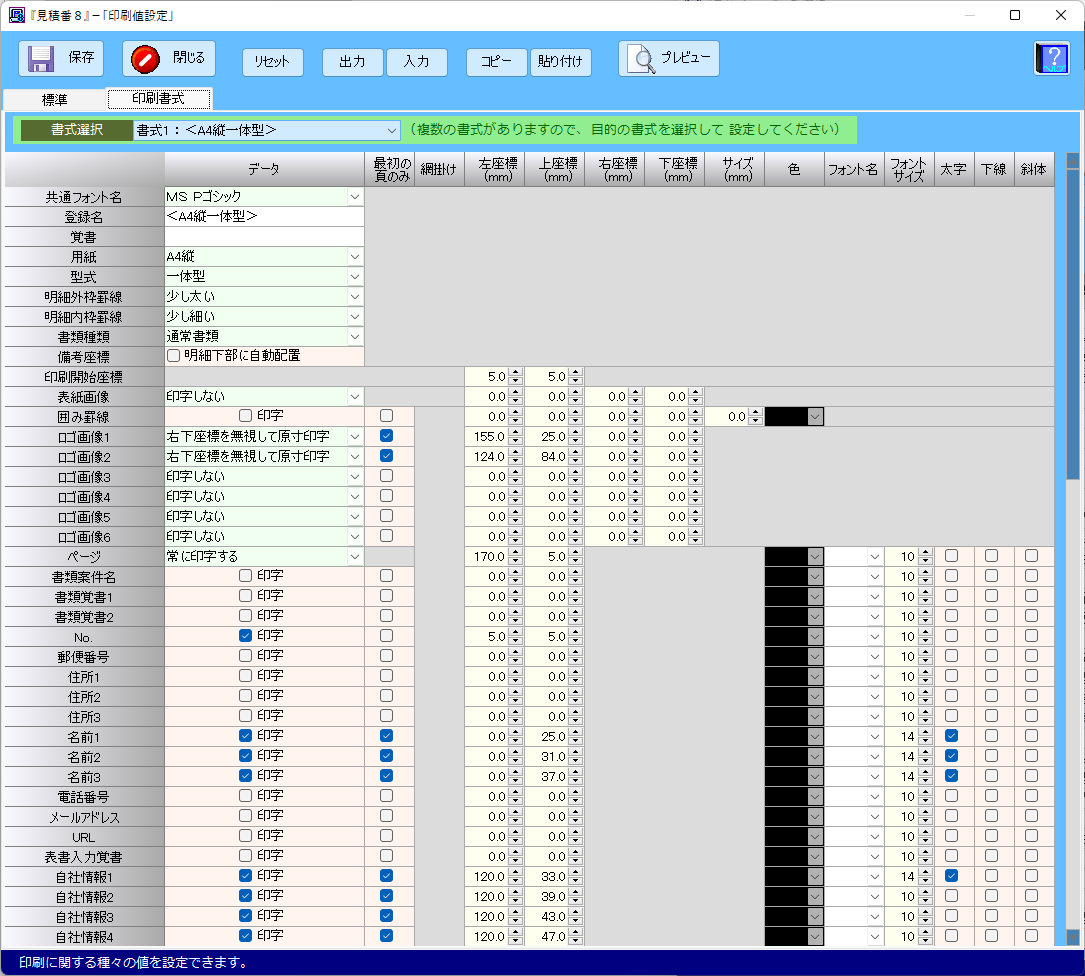The width and height of the screenshot is (1085, 976).
Task: Click the URL row label
Action: pyautogui.click(x=84, y=838)
